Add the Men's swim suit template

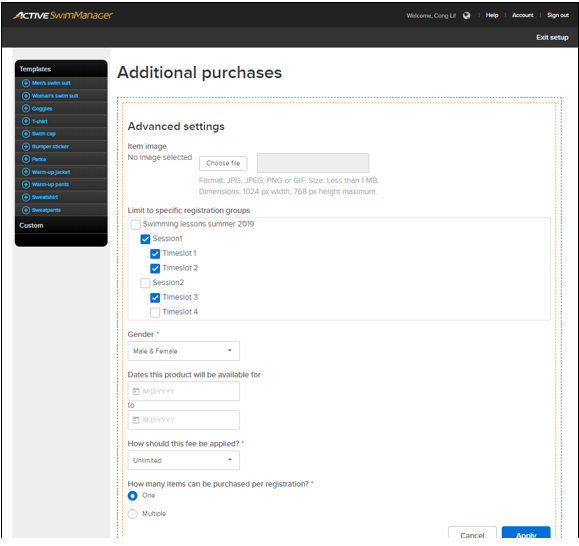(51, 83)
